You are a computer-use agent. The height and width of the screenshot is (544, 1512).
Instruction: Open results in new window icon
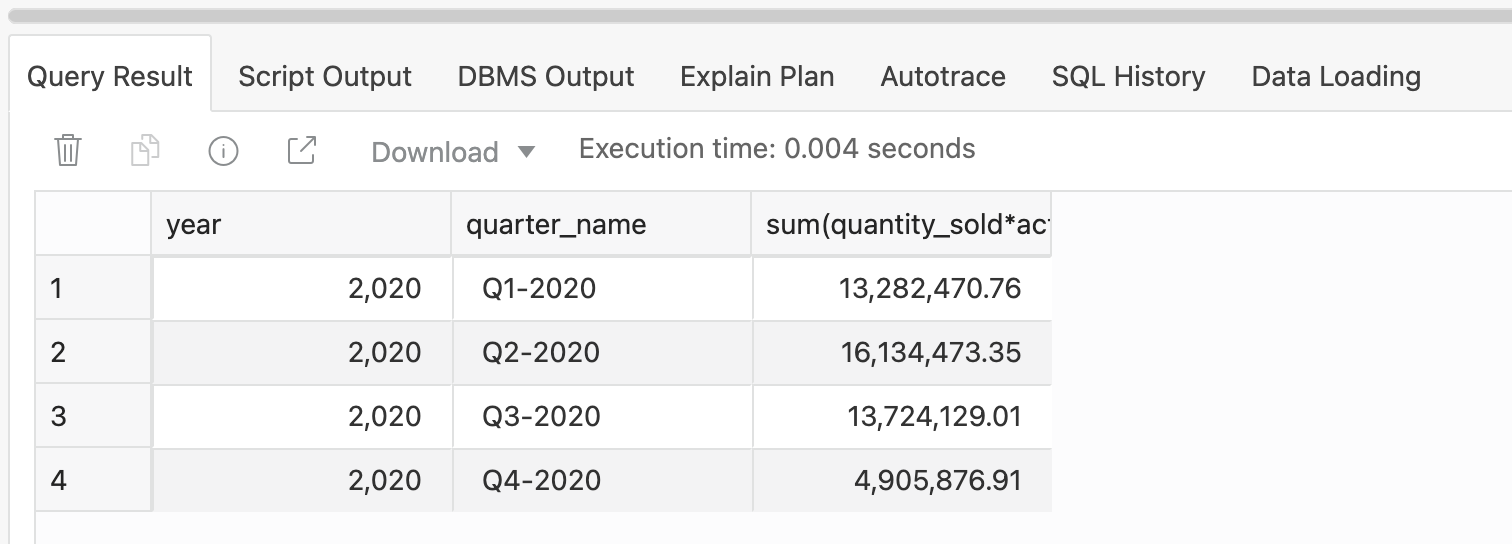click(301, 151)
